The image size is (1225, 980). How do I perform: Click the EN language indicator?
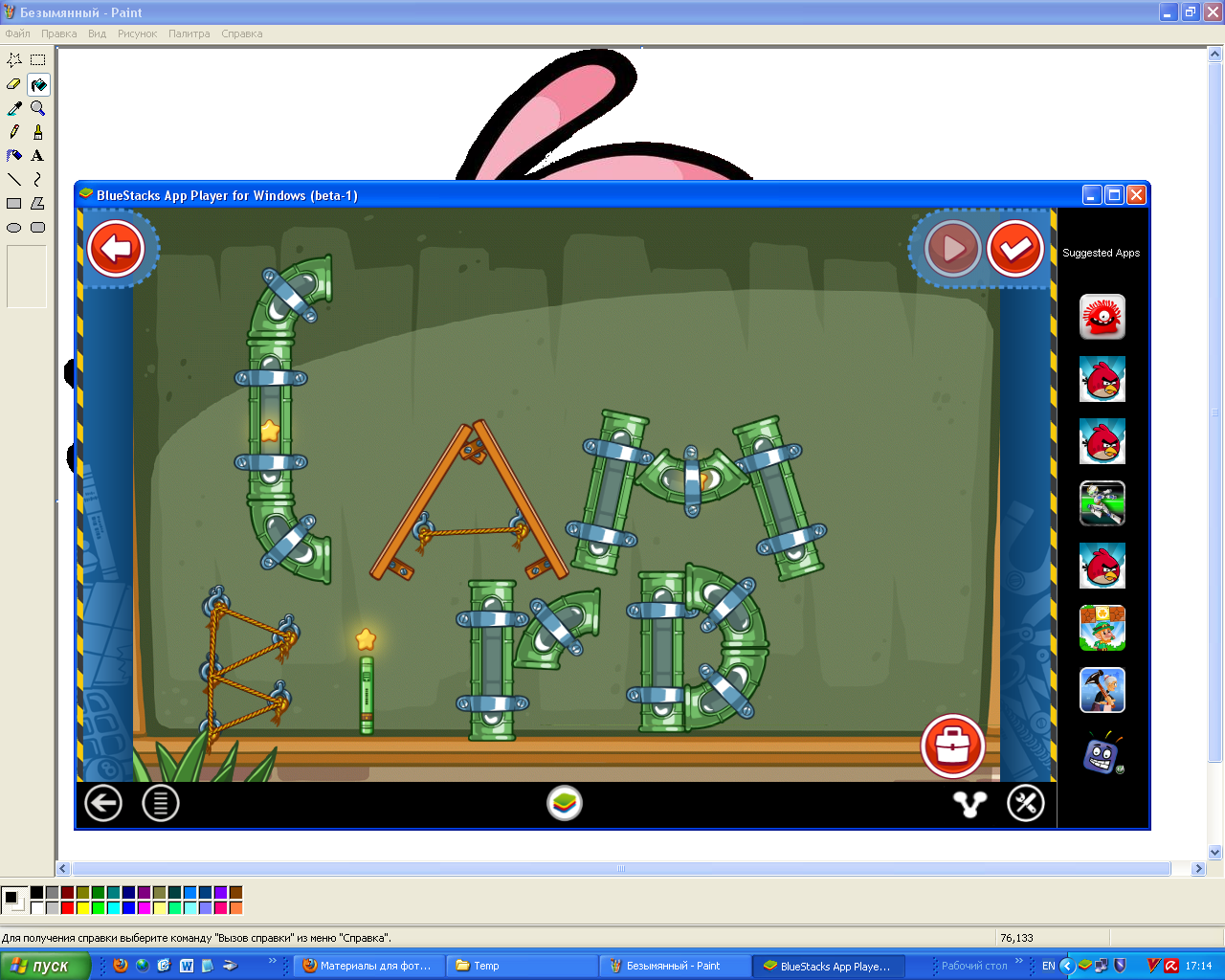click(1049, 966)
